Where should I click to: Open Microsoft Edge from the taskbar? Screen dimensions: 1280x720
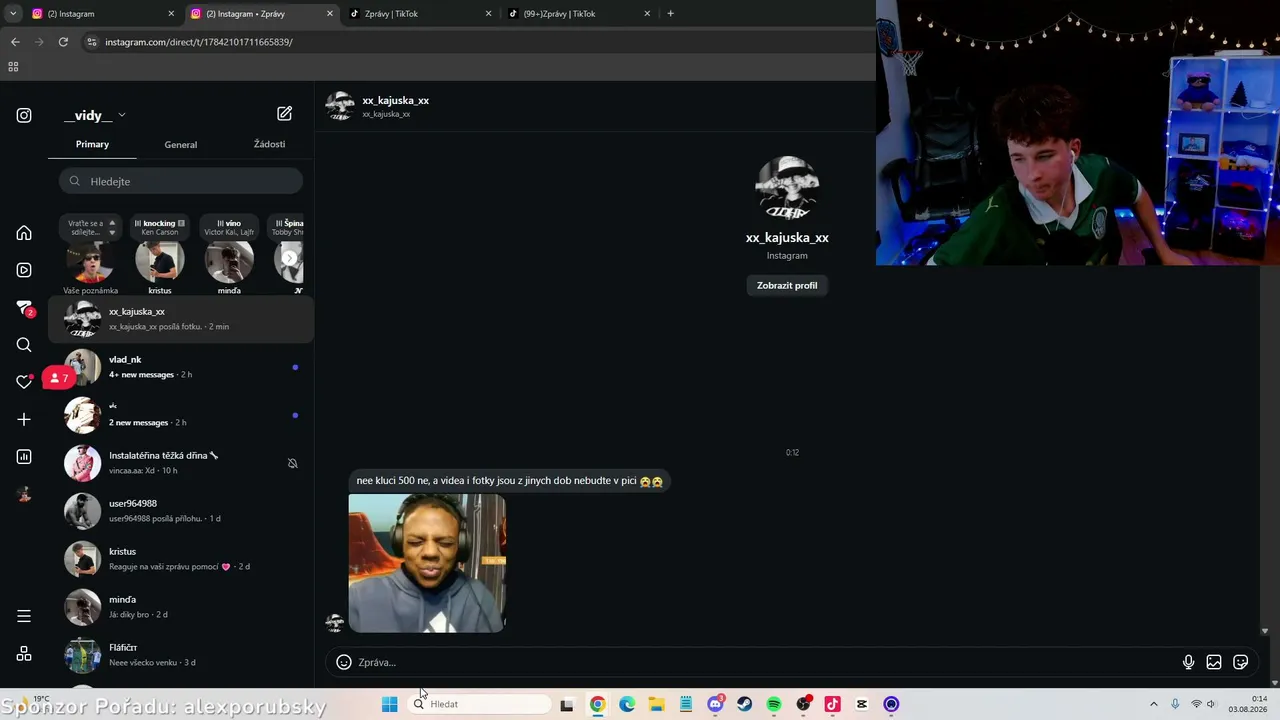(627, 704)
